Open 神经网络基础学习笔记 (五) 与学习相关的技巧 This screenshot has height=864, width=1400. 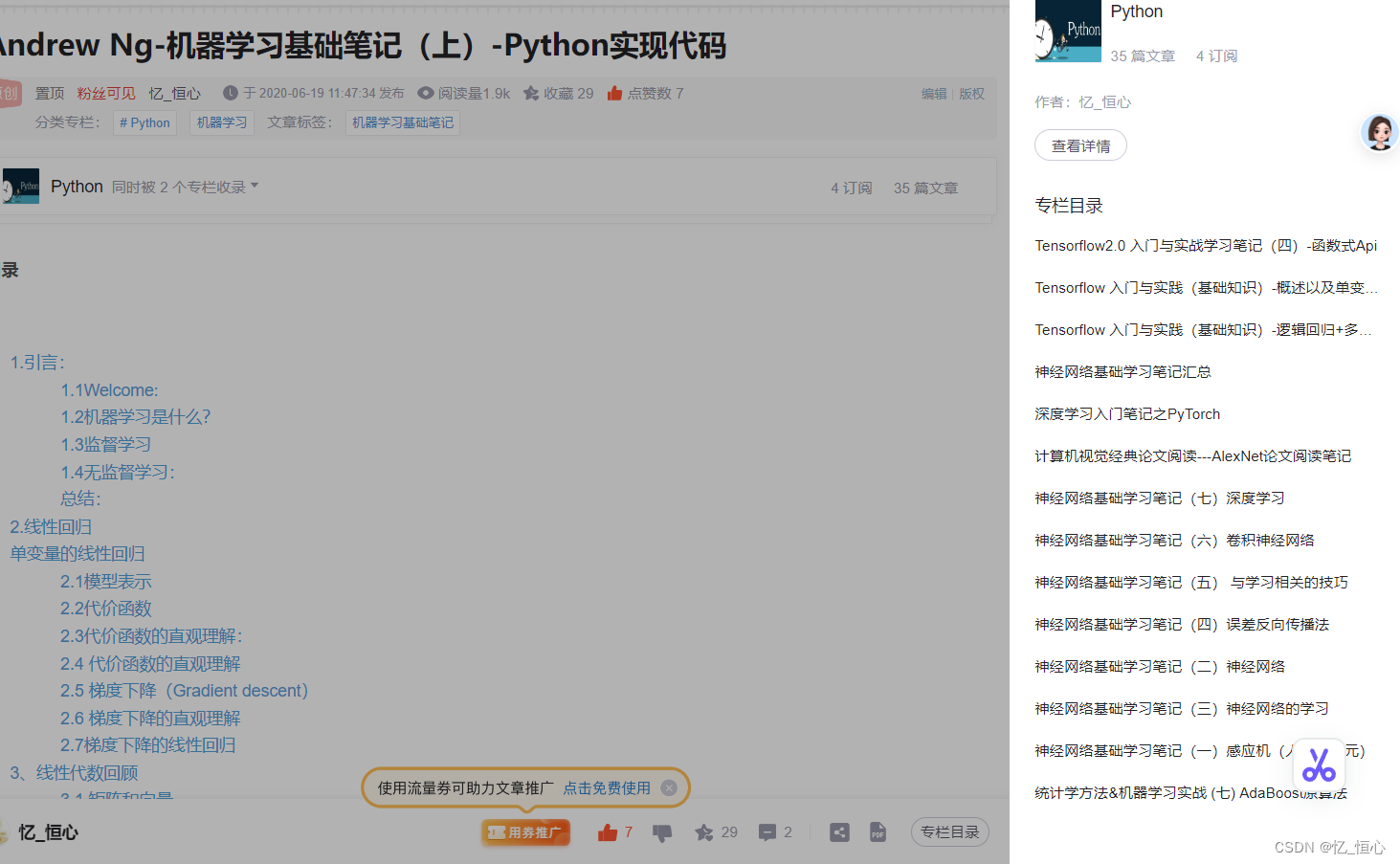point(1191,583)
